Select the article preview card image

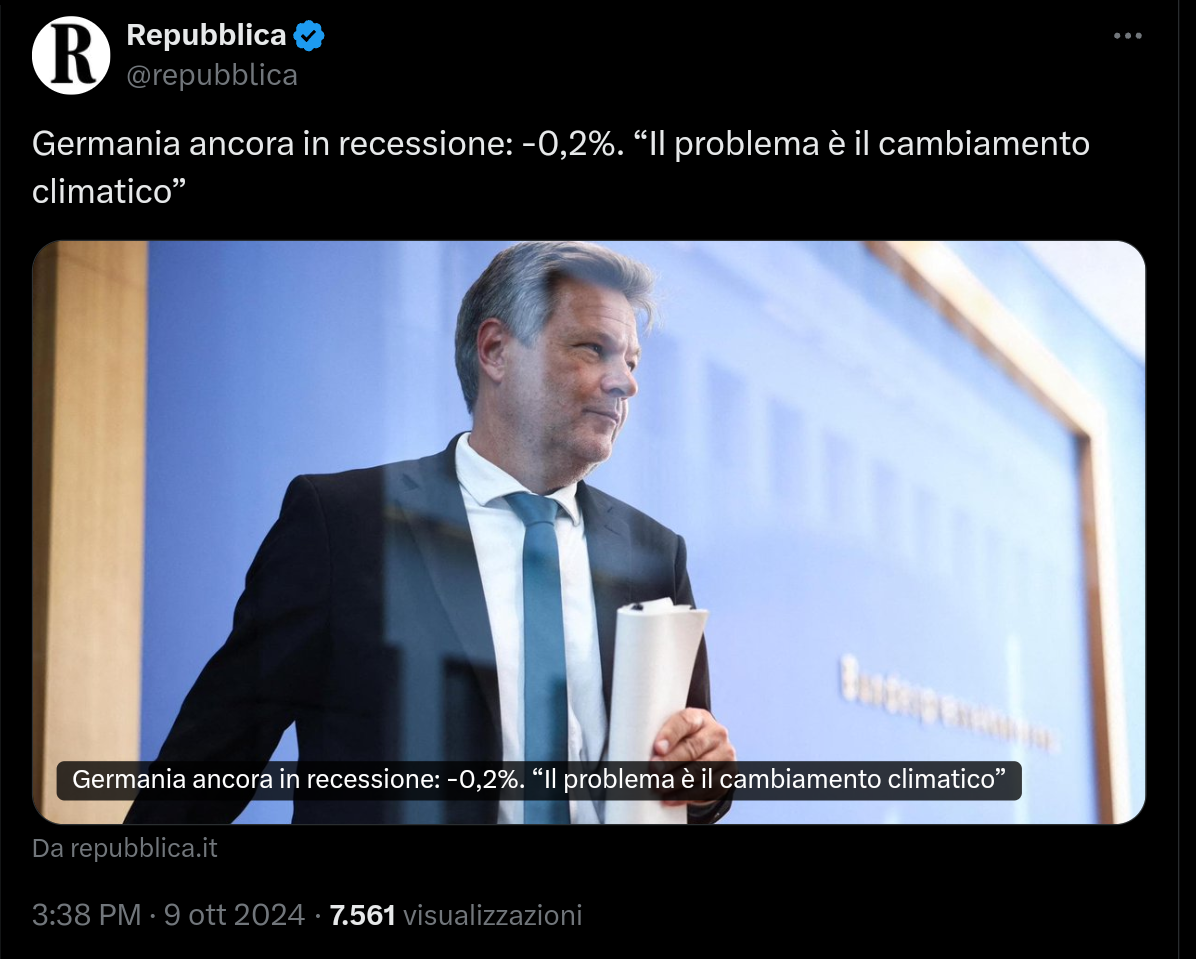[588, 530]
